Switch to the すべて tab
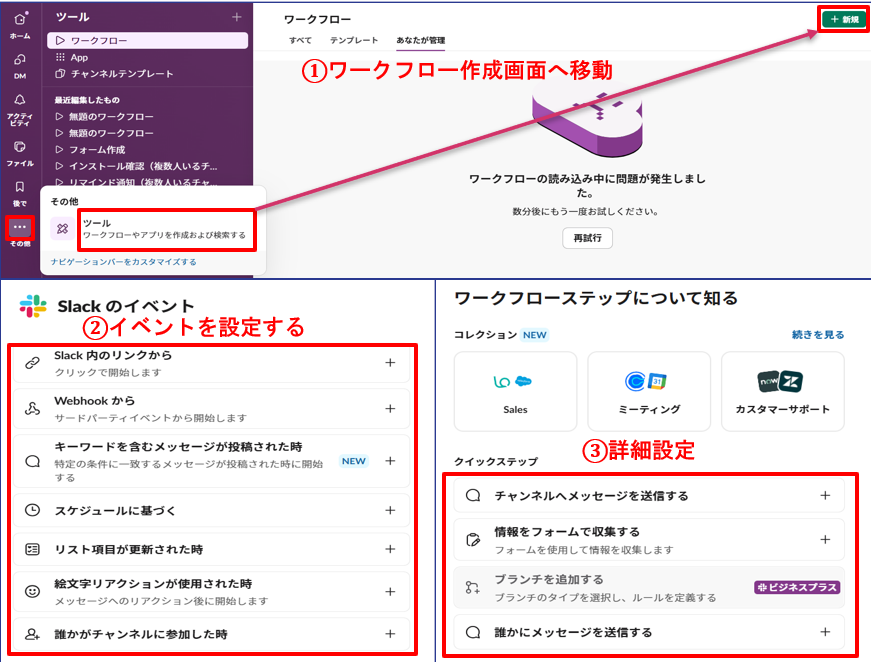This screenshot has width=871, height=662. pyautogui.click(x=299, y=41)
